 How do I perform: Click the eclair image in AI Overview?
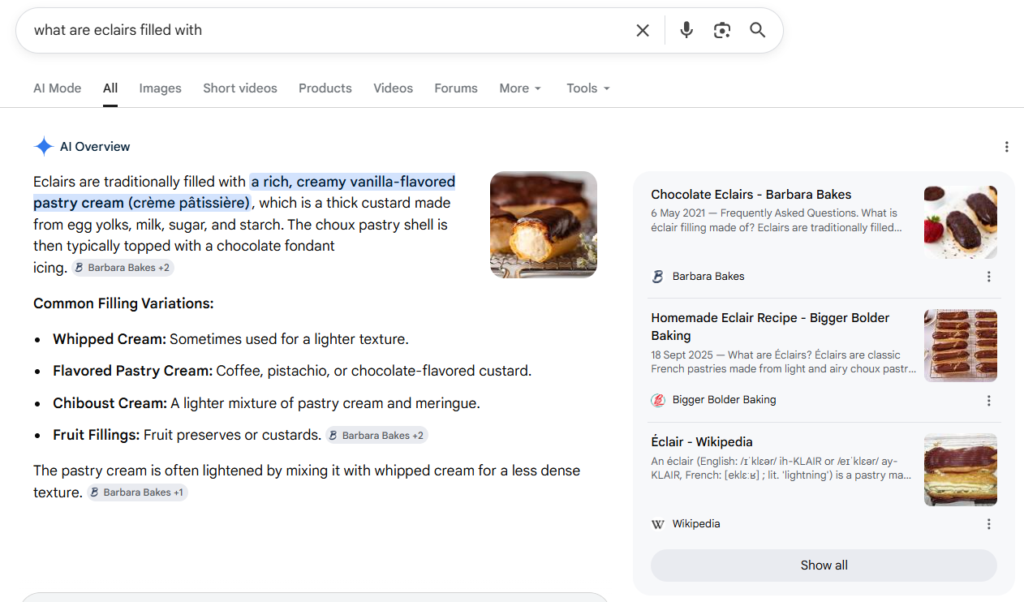point(543,225)
